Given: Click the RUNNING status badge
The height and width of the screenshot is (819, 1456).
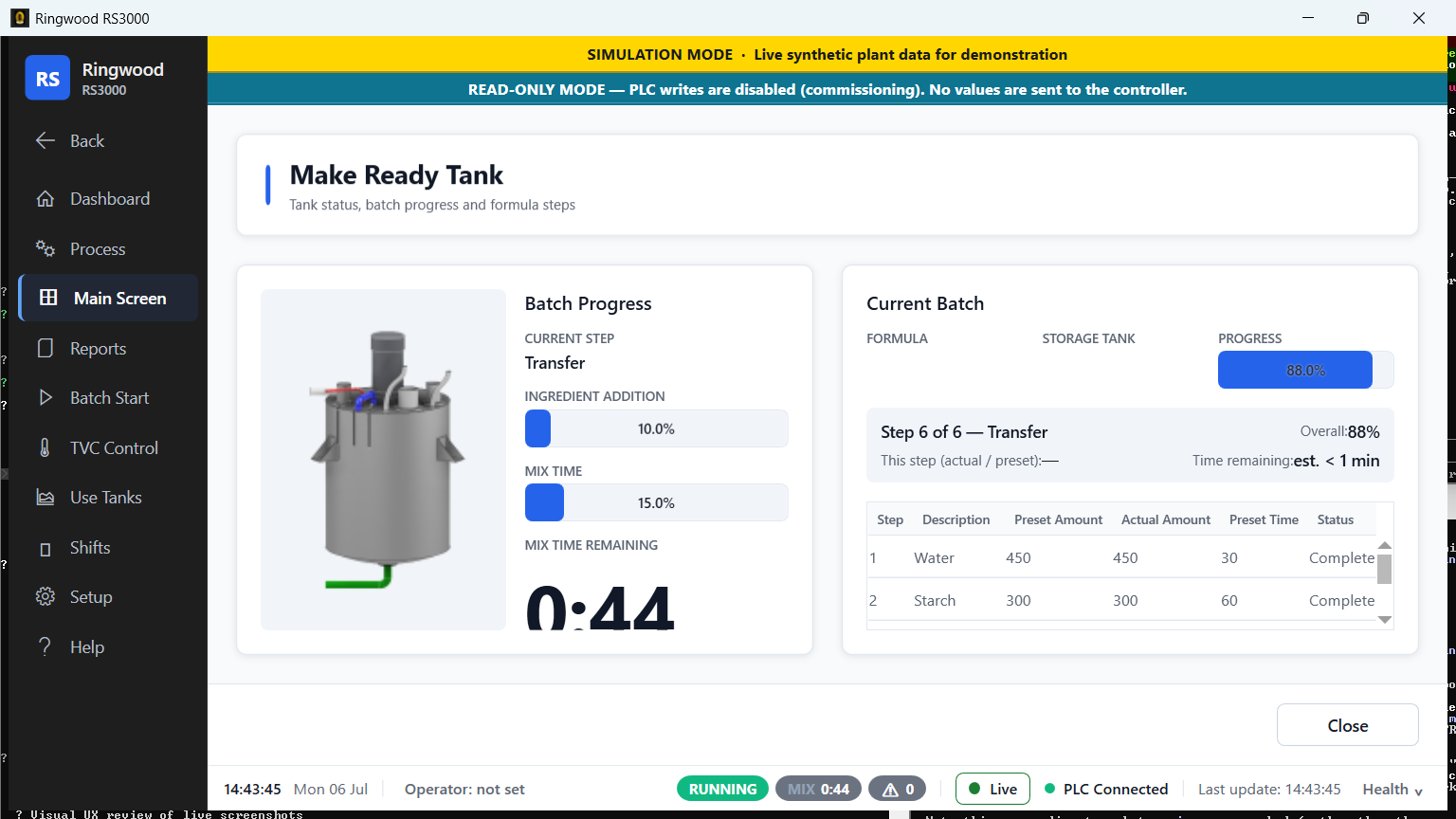Looking at the screenshot, I should pos(722,789).
